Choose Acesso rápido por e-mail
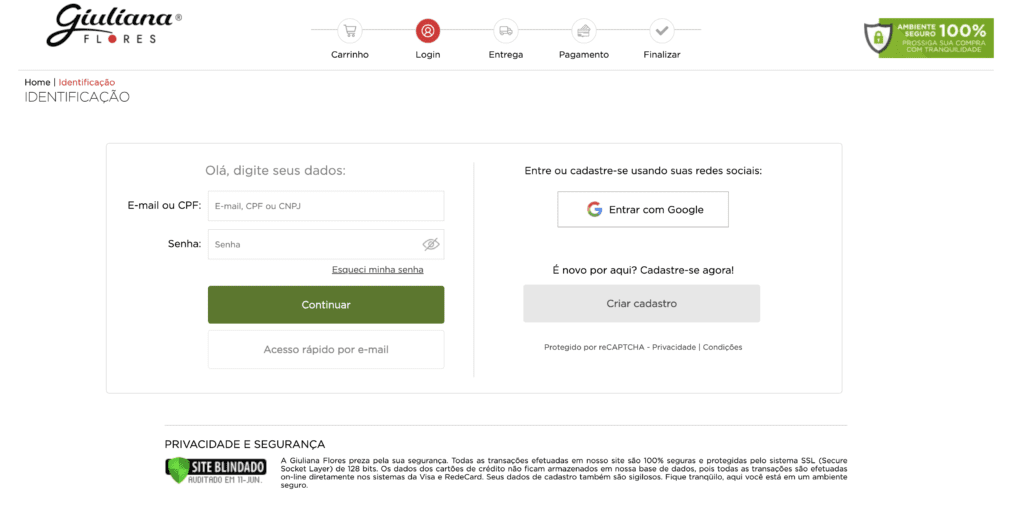1024x505 pixels. [326, 350]
